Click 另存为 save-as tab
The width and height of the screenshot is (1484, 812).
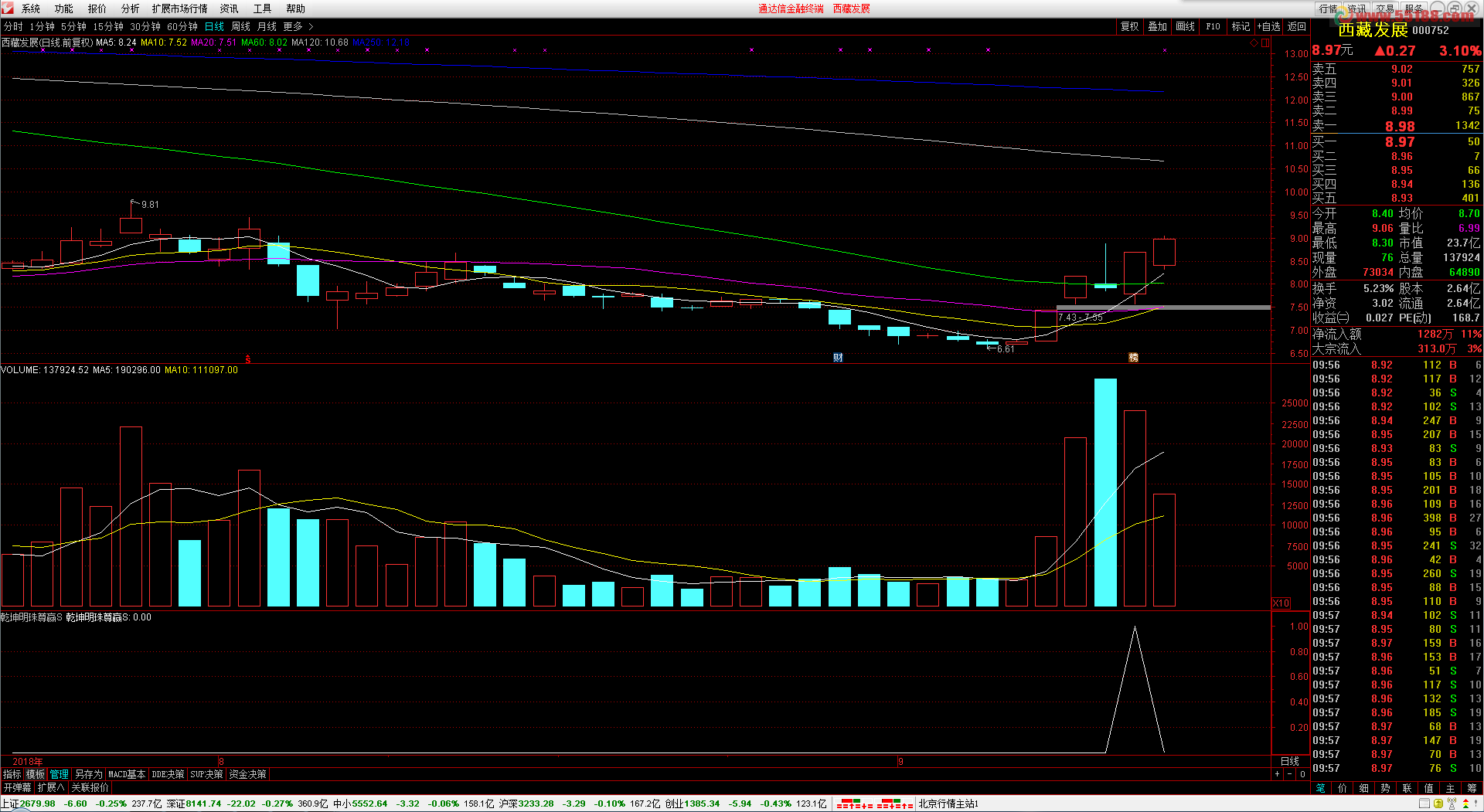pos(88,773)
